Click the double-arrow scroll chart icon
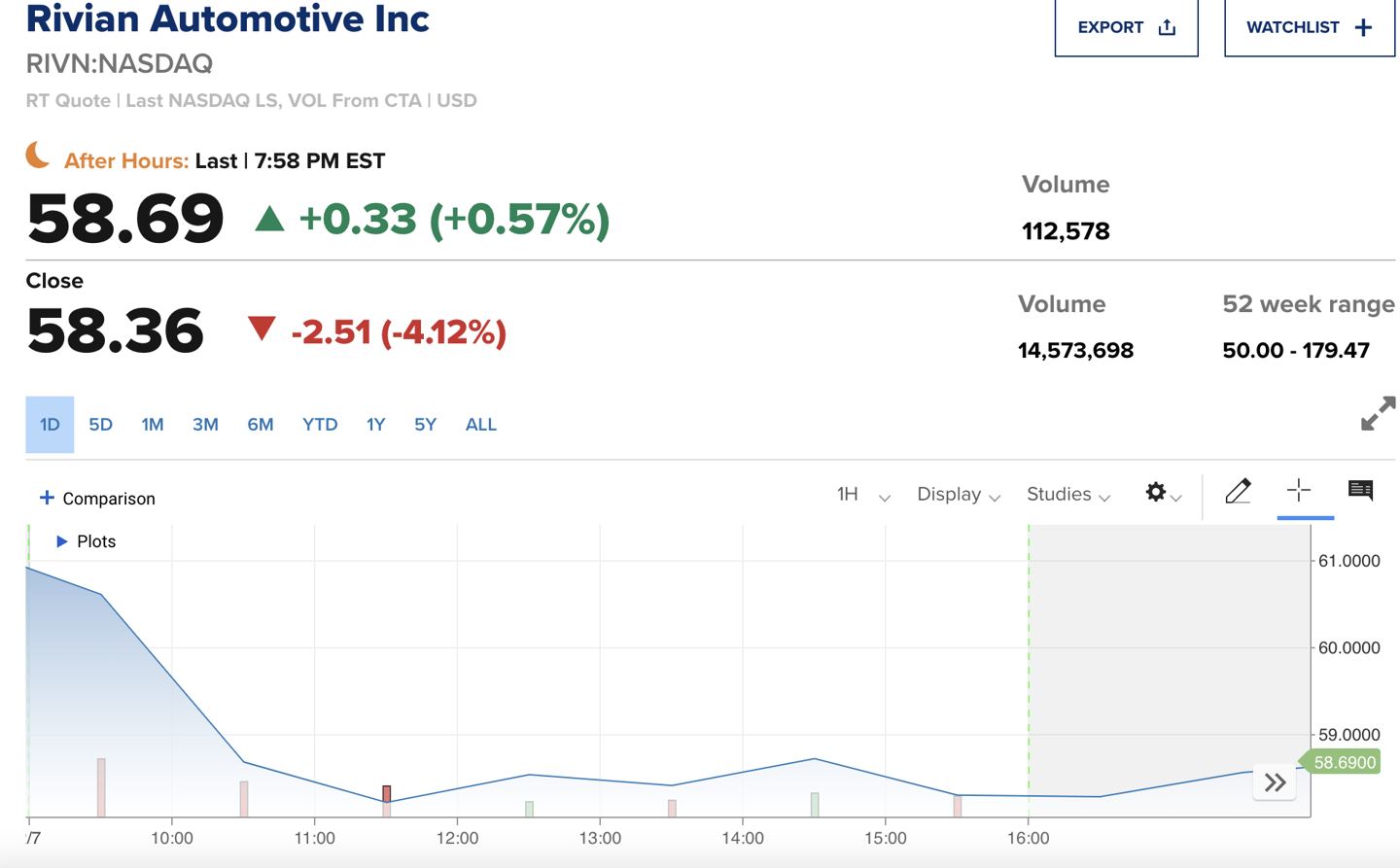Viewport: 1400px width, 868px height. click(x=1275, y=782)
